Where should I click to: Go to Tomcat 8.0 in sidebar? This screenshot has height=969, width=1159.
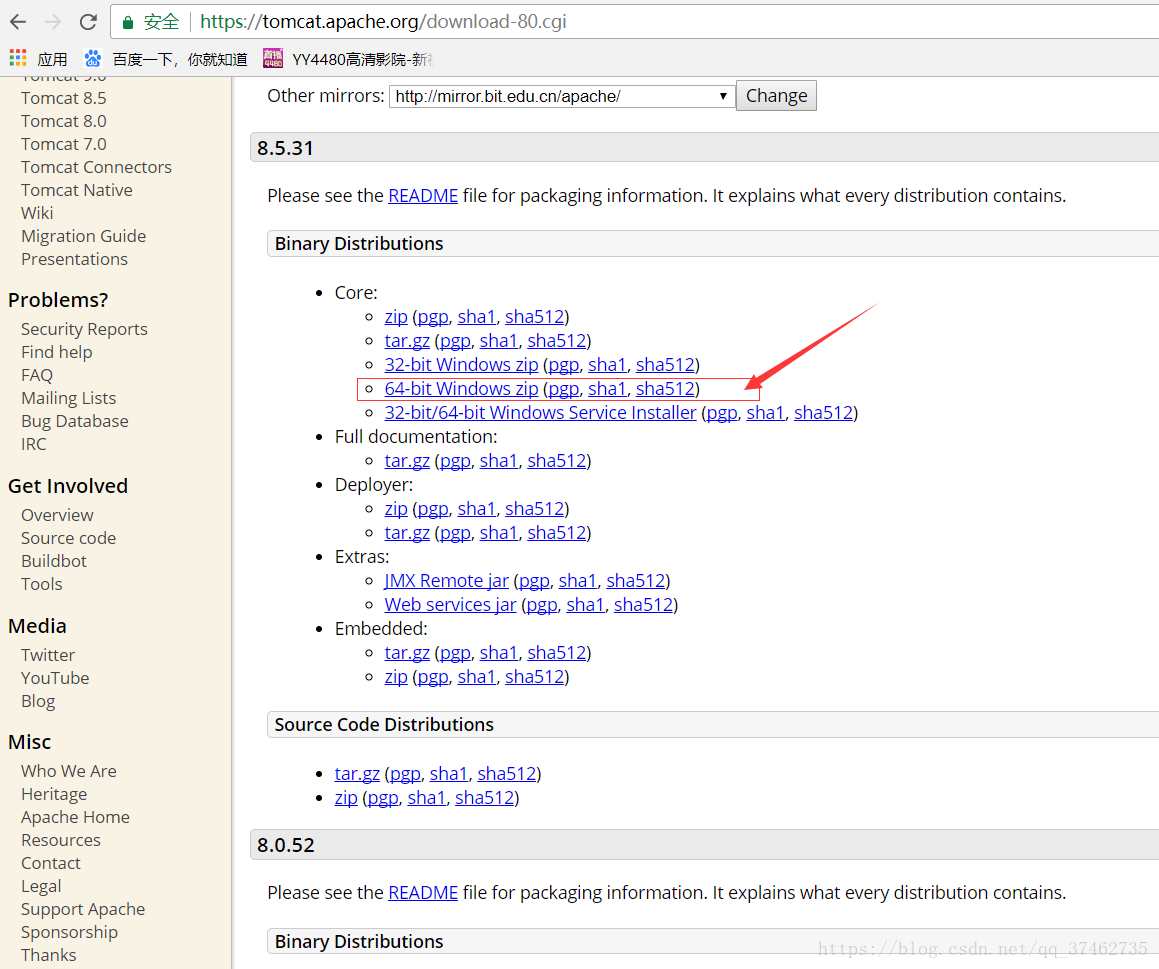(64, 121)
